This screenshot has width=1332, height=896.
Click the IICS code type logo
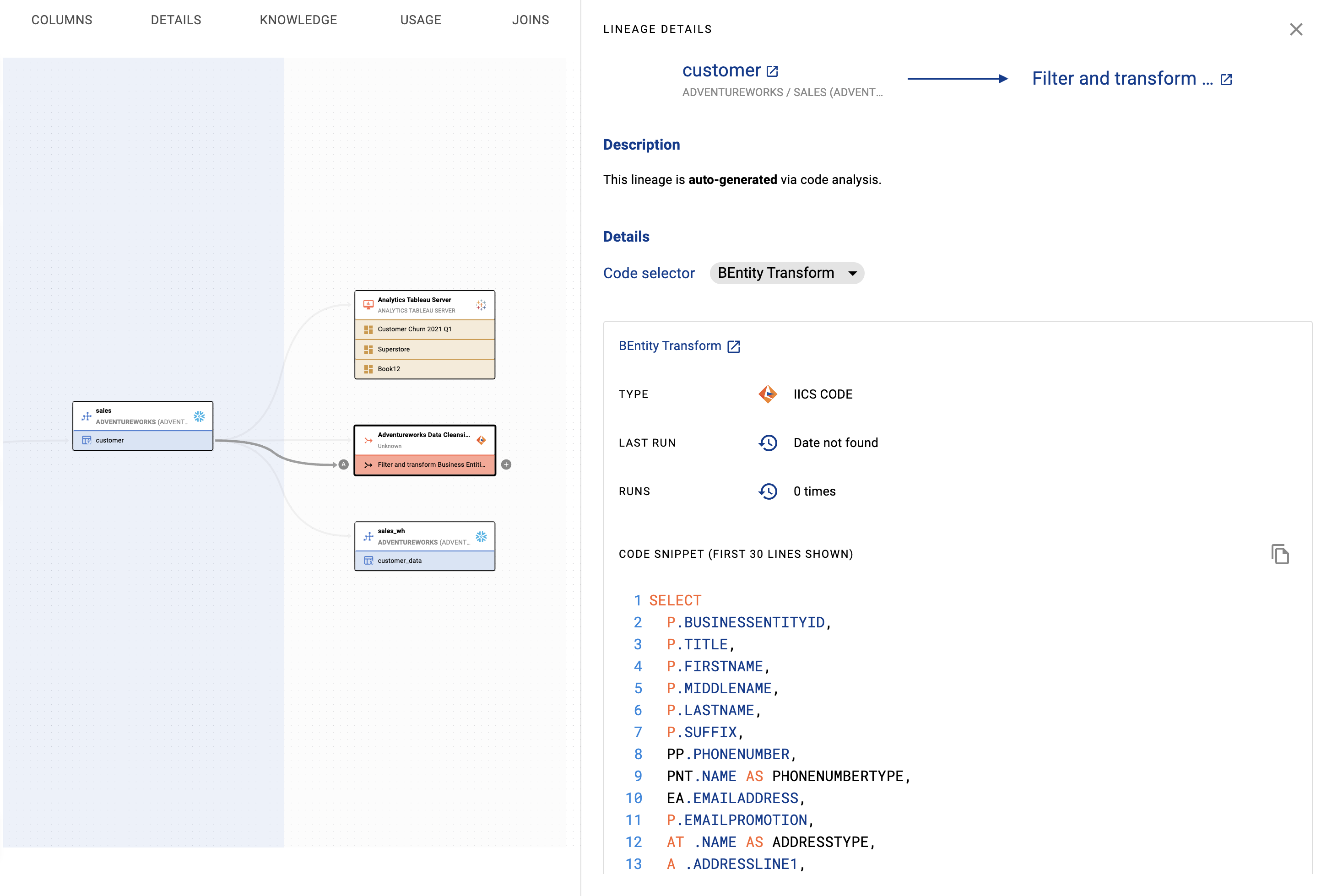(x=768, y=394)
